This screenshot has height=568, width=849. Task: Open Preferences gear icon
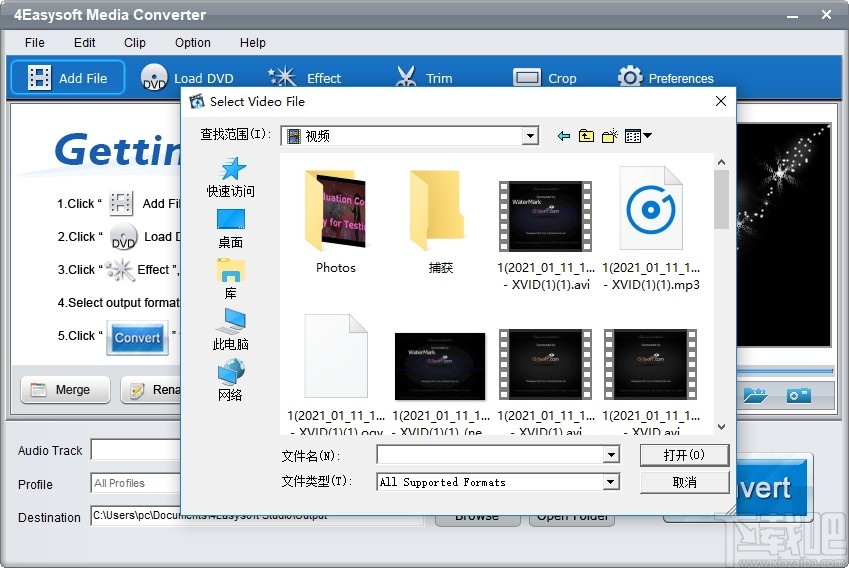click(x=630, y=77)
